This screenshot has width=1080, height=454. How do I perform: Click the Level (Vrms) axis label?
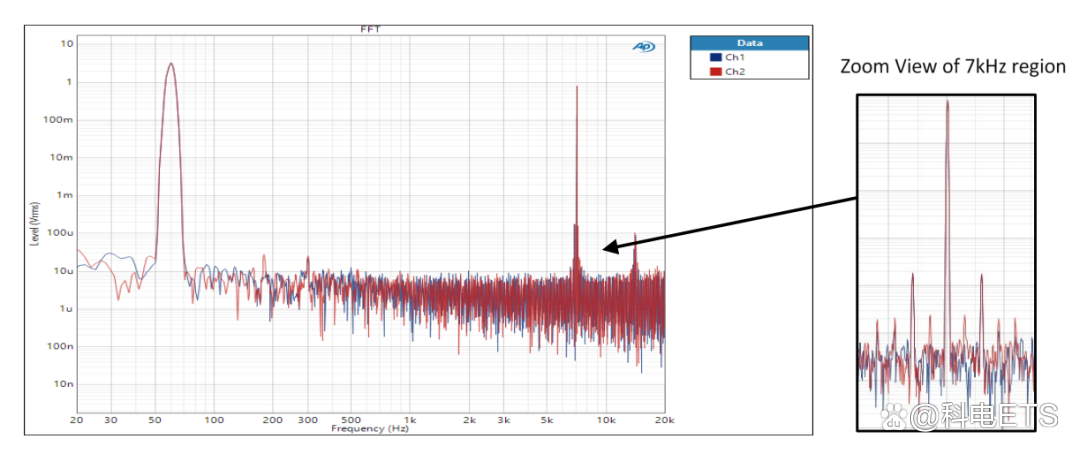point(35,225)
